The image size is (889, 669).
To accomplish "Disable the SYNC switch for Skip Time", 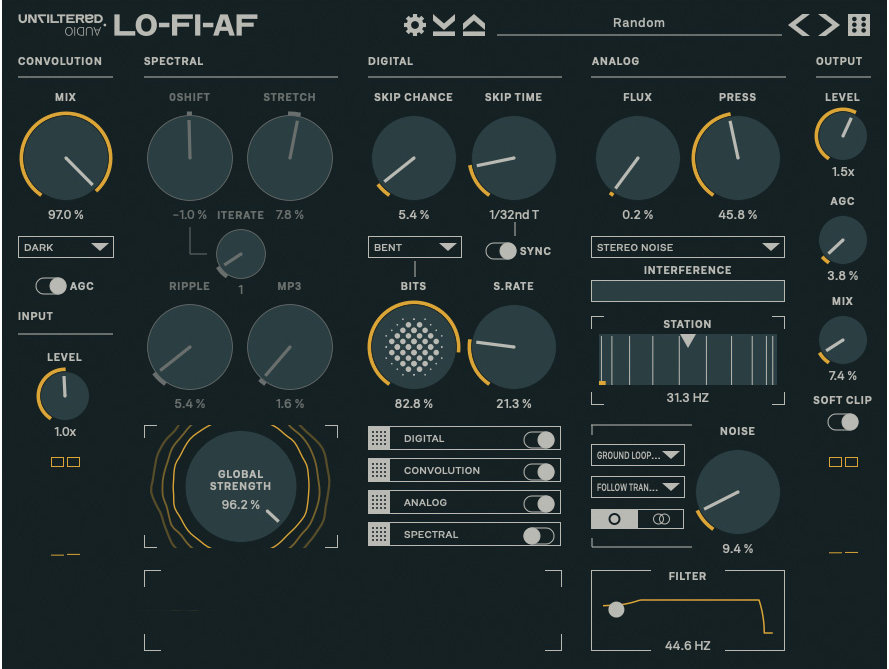I will [500, 252].
